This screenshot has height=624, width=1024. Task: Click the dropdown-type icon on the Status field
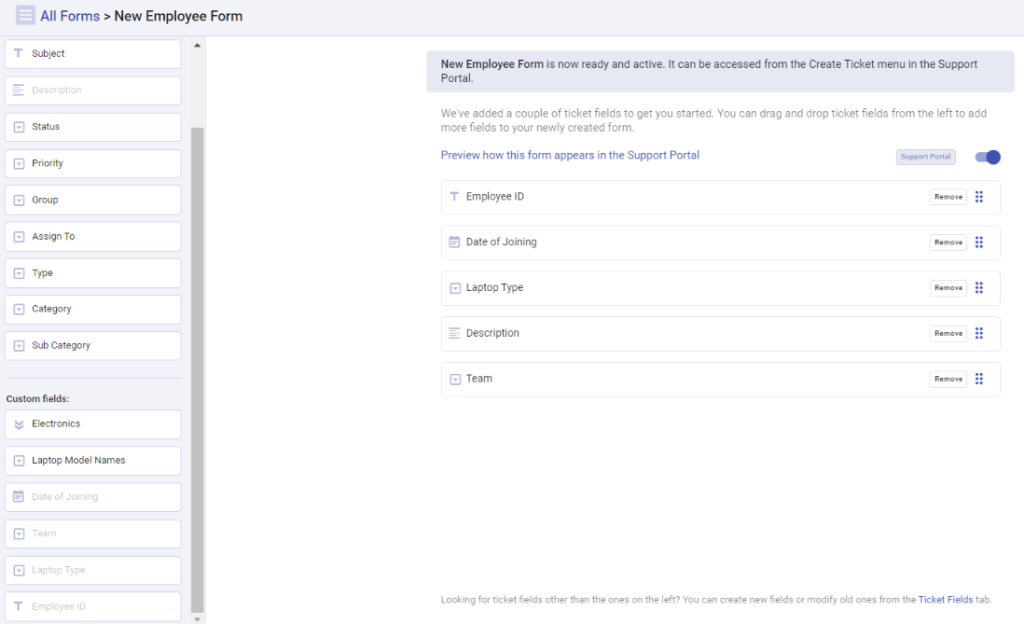click(20, 126)
